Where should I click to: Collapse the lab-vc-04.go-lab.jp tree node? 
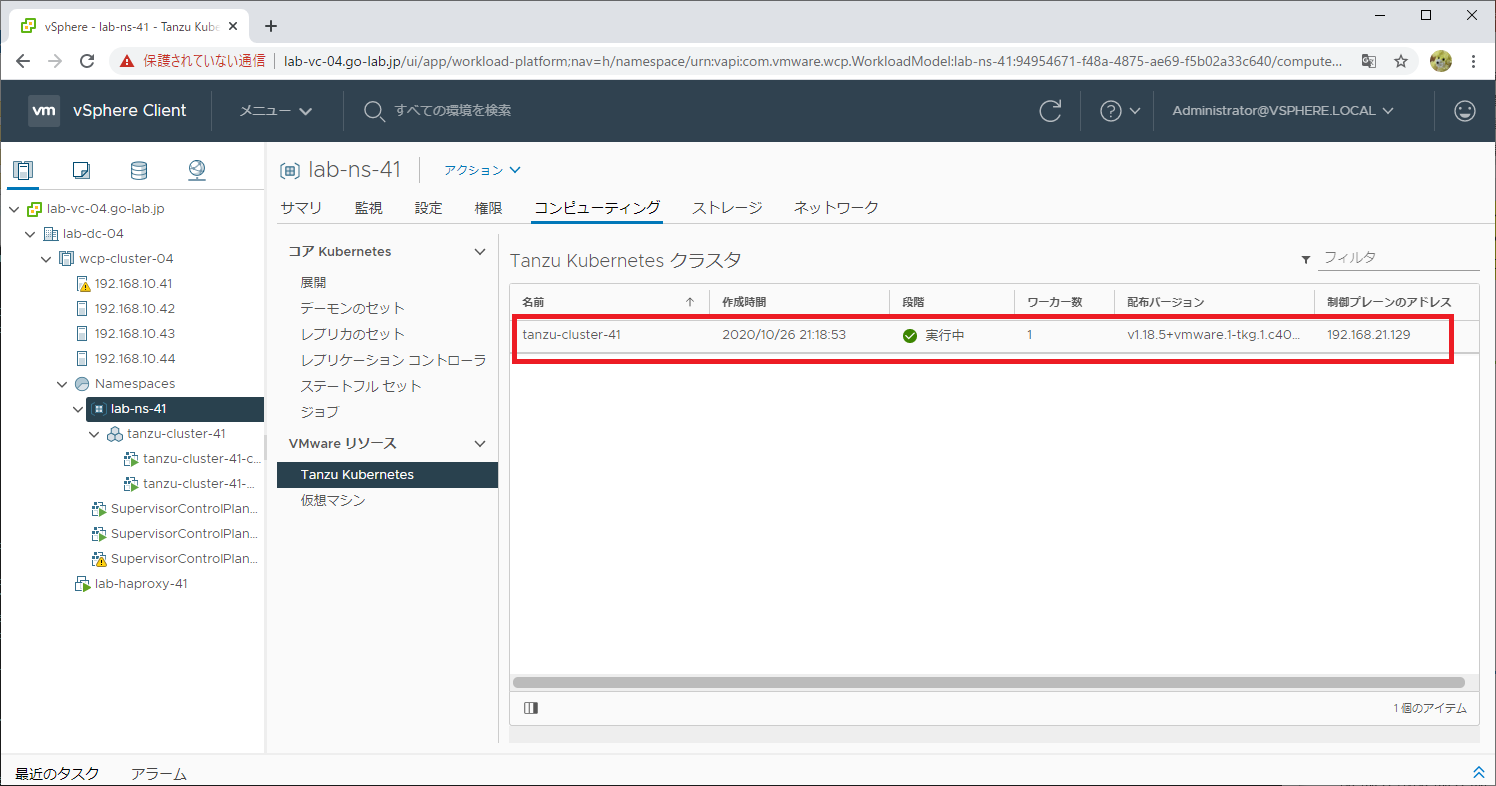(14, 209)
